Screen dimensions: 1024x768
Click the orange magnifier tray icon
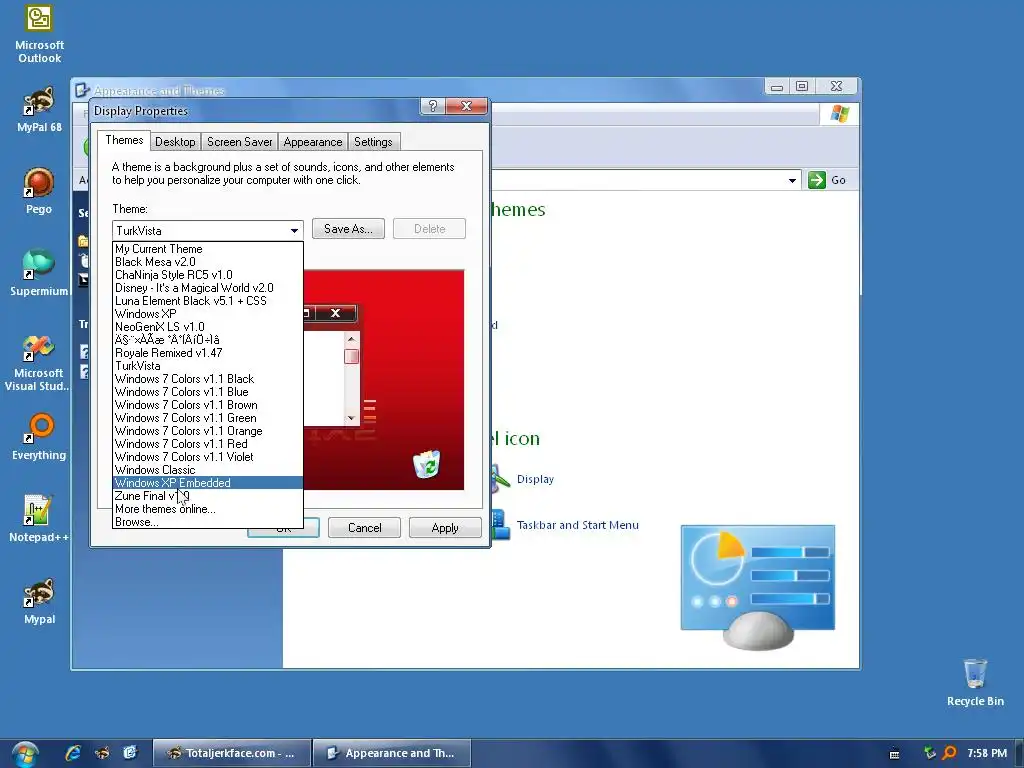tap(950, 753)
